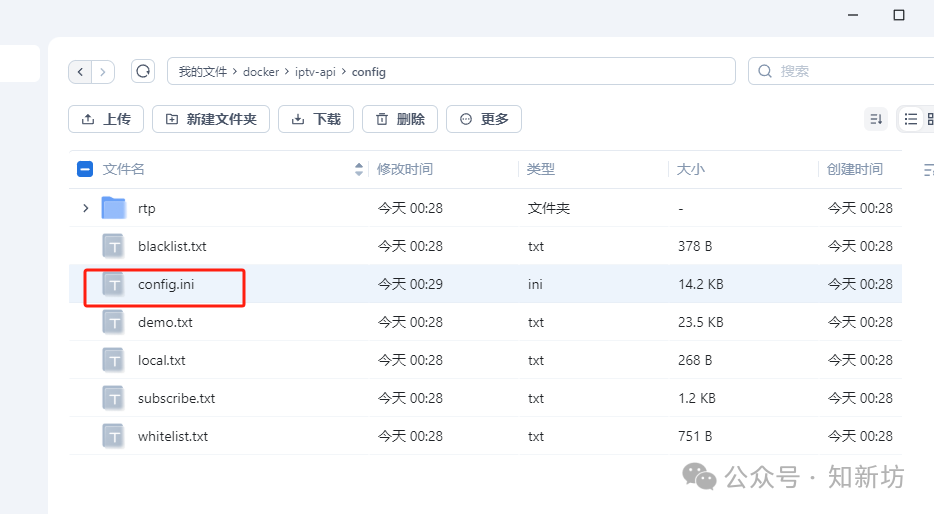Click the 文件名 column header
The height and width of the screenshot is (514, 934).
click(123, 169)
